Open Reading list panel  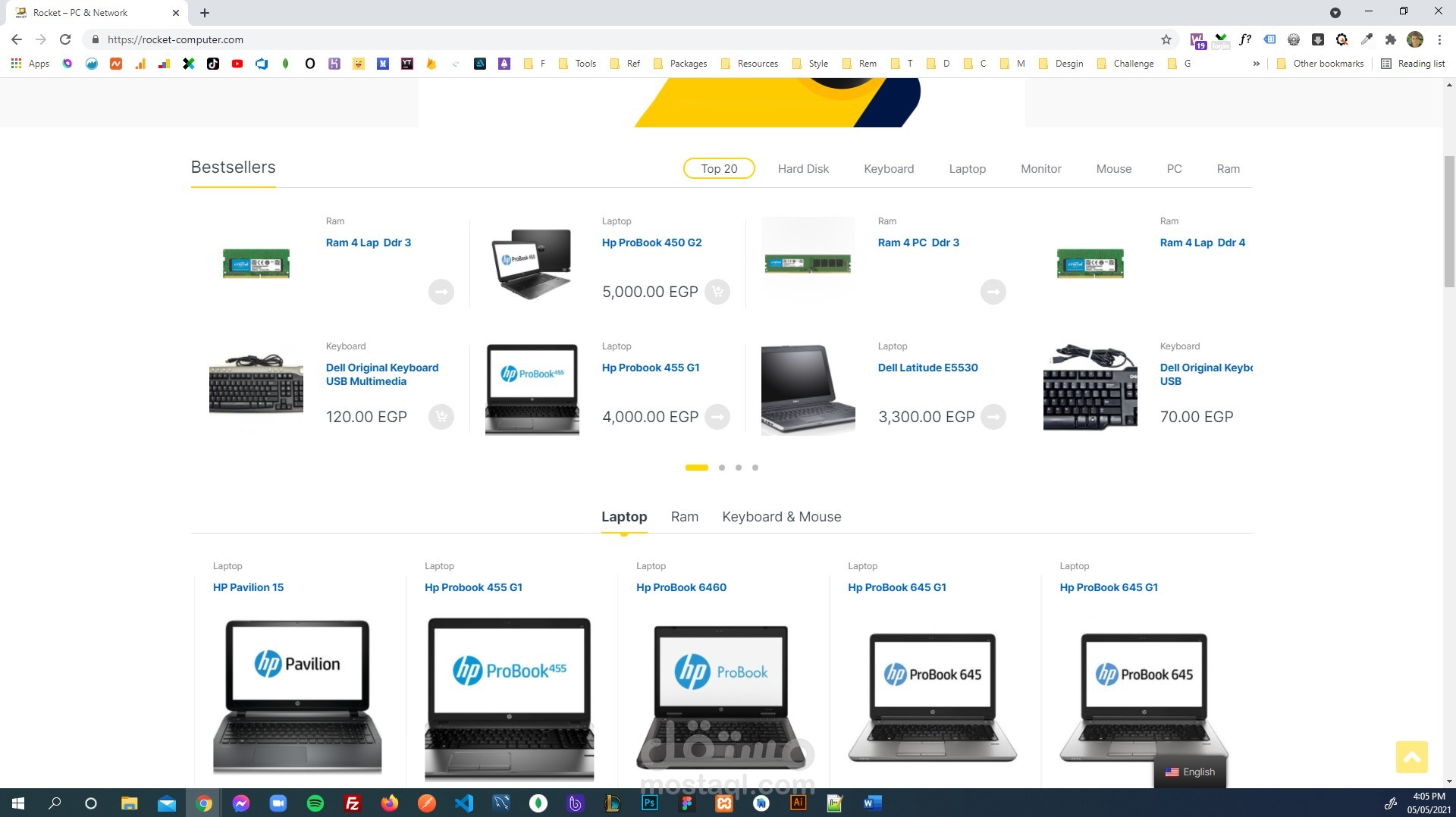click(1413, 64)
